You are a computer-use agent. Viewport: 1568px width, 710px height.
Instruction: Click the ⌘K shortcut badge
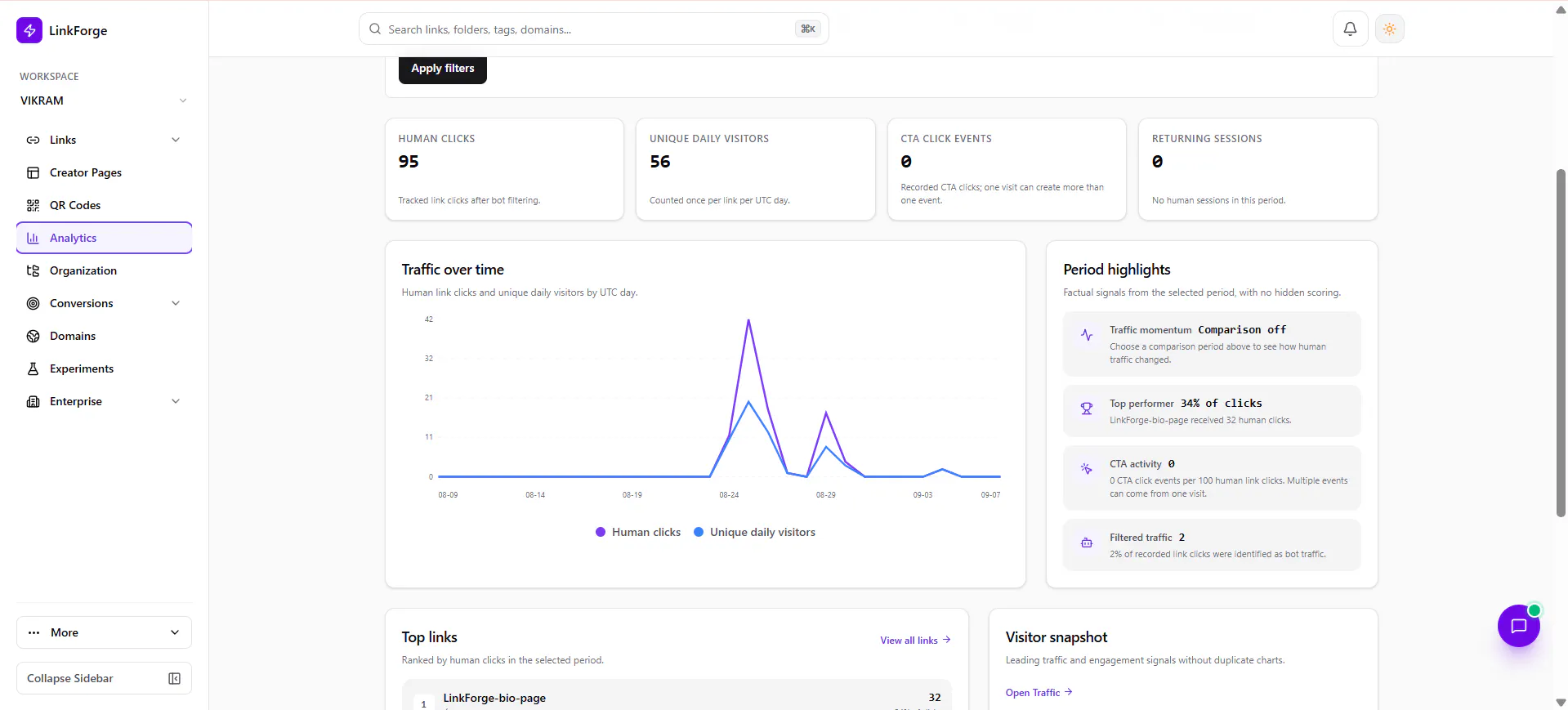click(808, 29)
